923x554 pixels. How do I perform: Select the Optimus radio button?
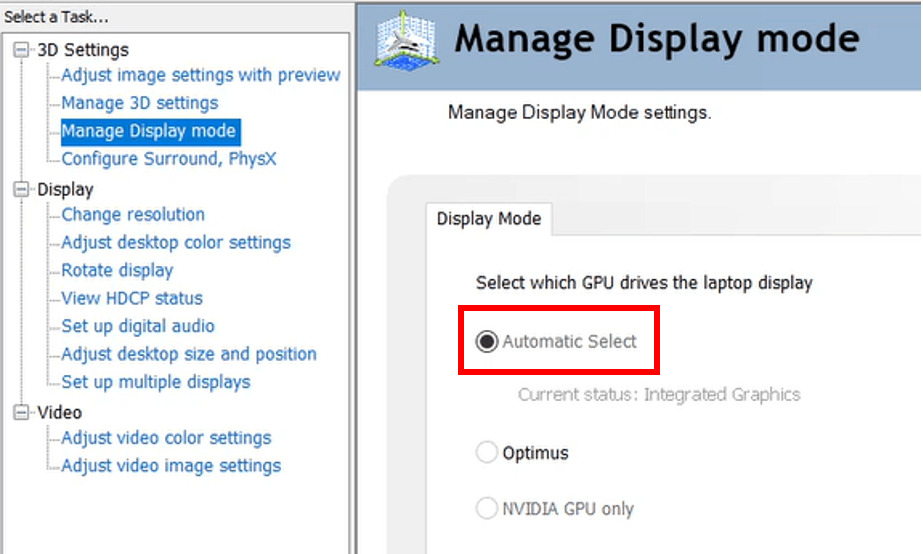click(x=487, y=453)
